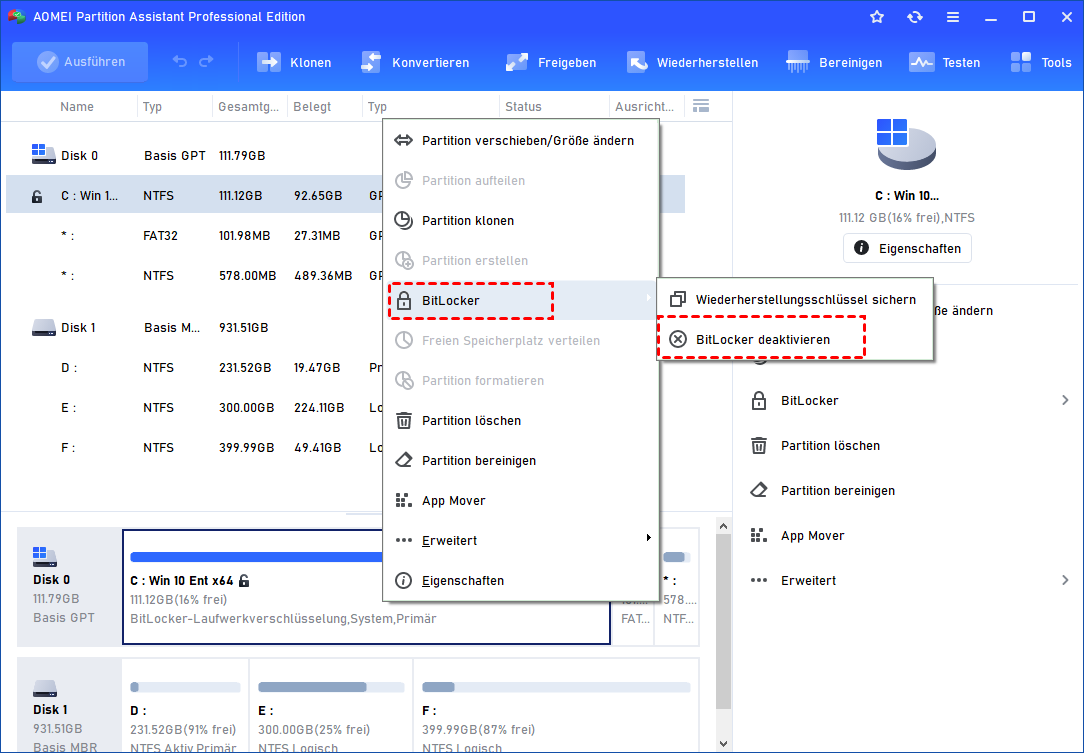This screenshot has height=753, width=1084.
Task: Click the undo arrow icon
Action: click(180, 62)
